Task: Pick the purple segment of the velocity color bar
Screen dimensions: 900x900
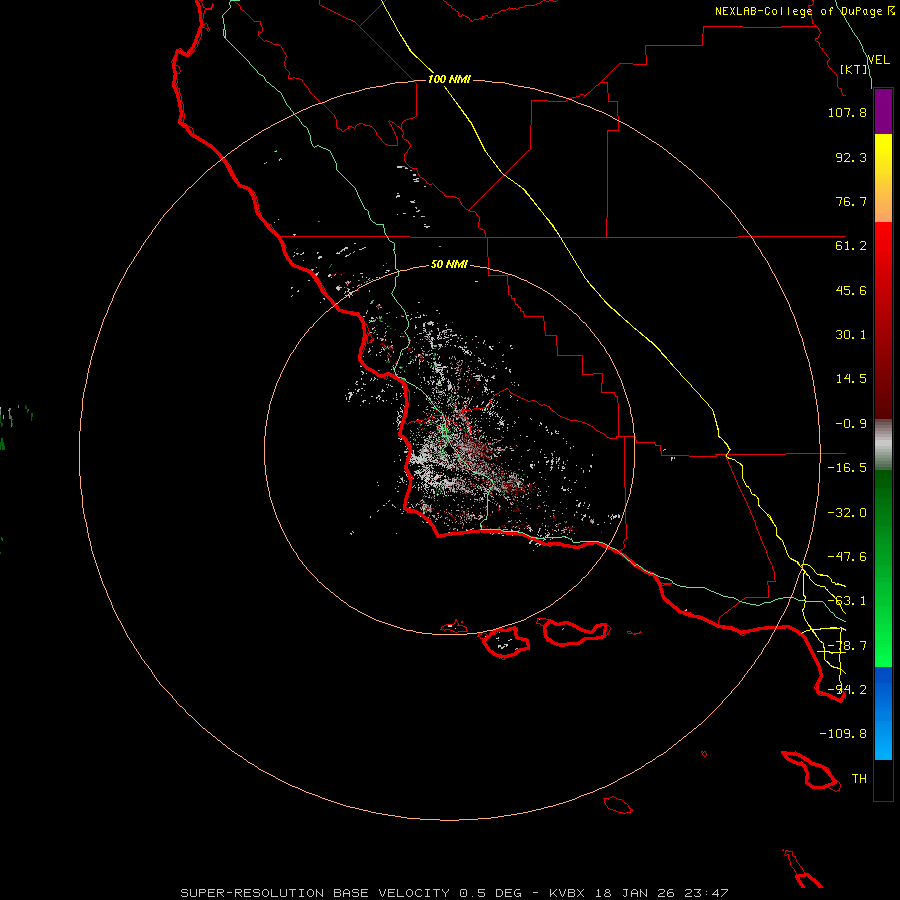Action: pyautogui.click(x=883, y=111)
